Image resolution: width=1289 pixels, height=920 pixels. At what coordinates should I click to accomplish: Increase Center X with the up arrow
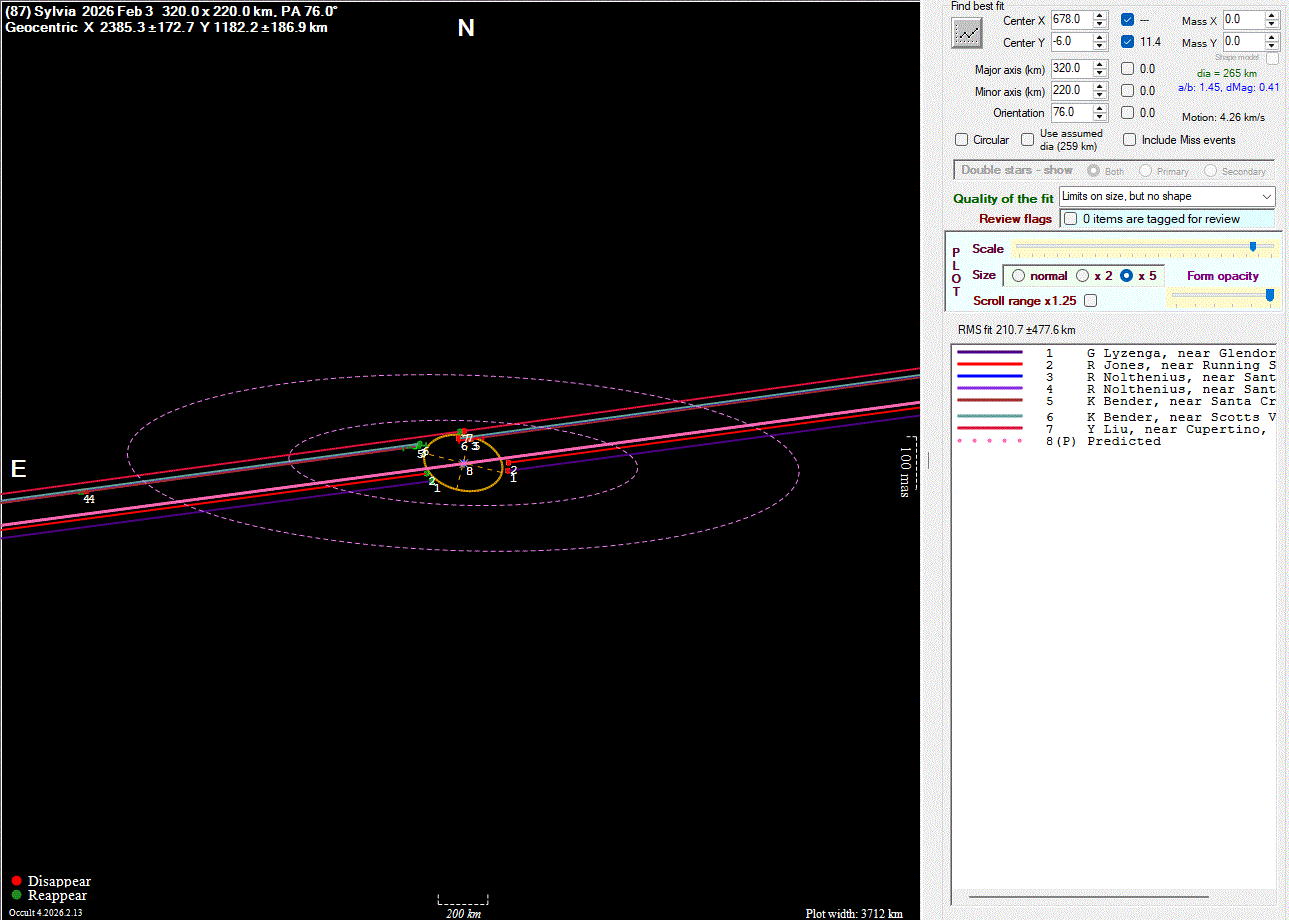[1100, 15]
